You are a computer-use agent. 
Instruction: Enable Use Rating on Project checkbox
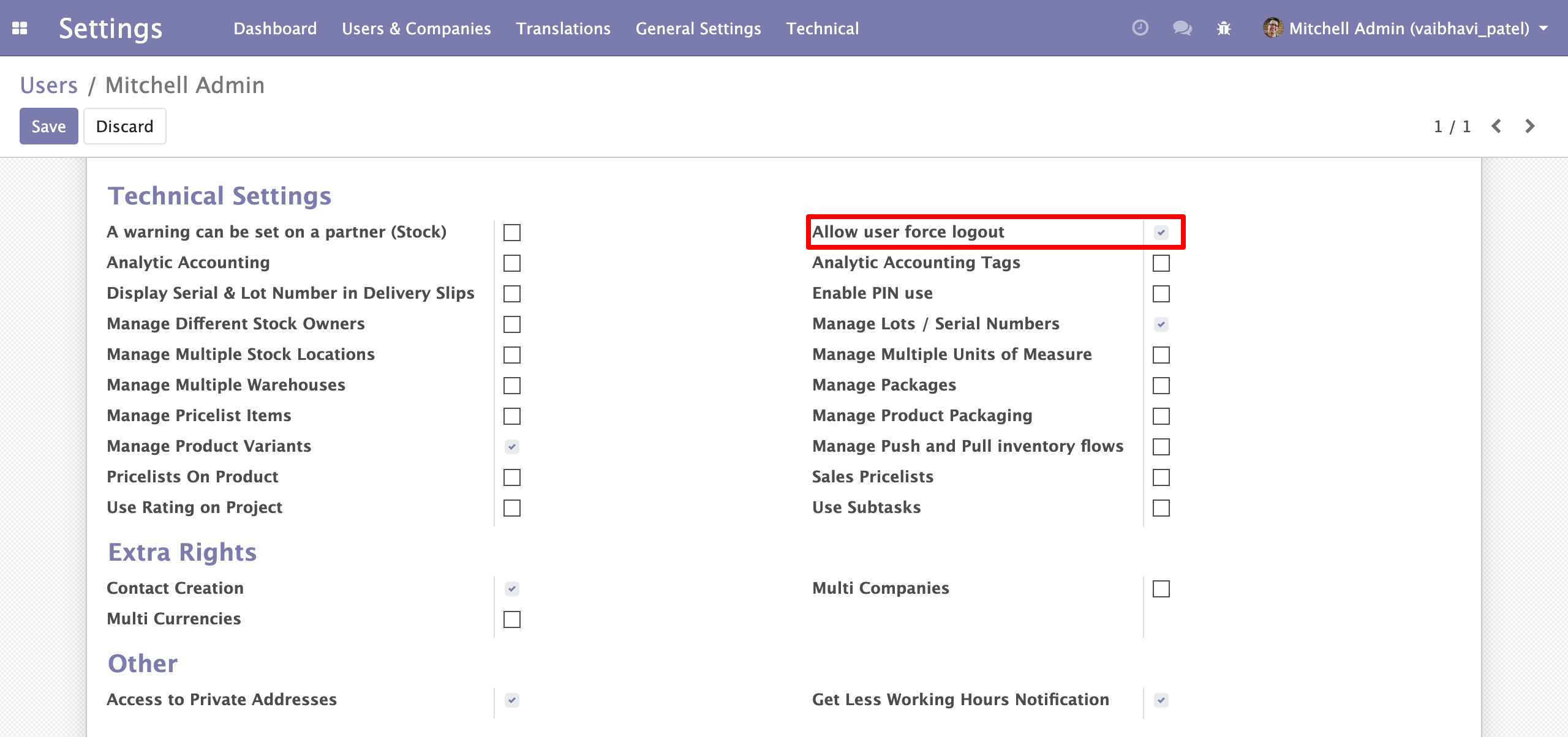point(512,508)
